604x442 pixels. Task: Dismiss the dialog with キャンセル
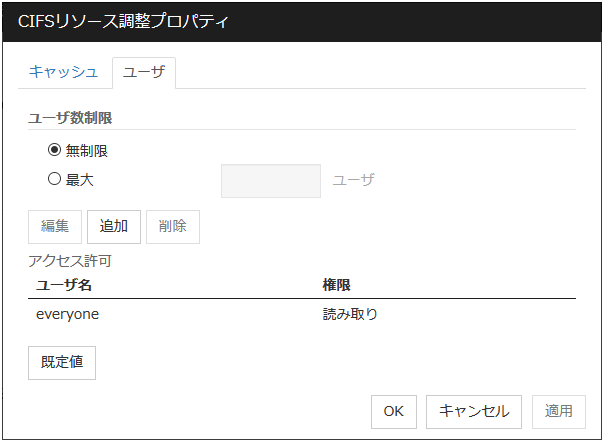[474, 410]
